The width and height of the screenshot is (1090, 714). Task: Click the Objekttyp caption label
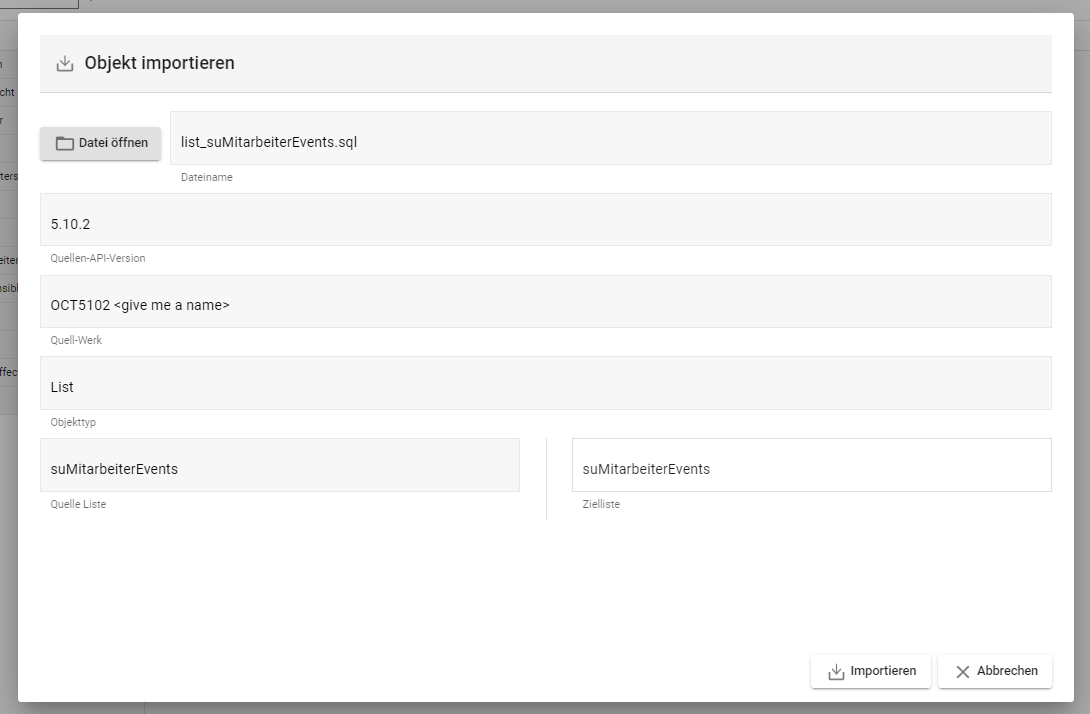click(x=73, y=422)
